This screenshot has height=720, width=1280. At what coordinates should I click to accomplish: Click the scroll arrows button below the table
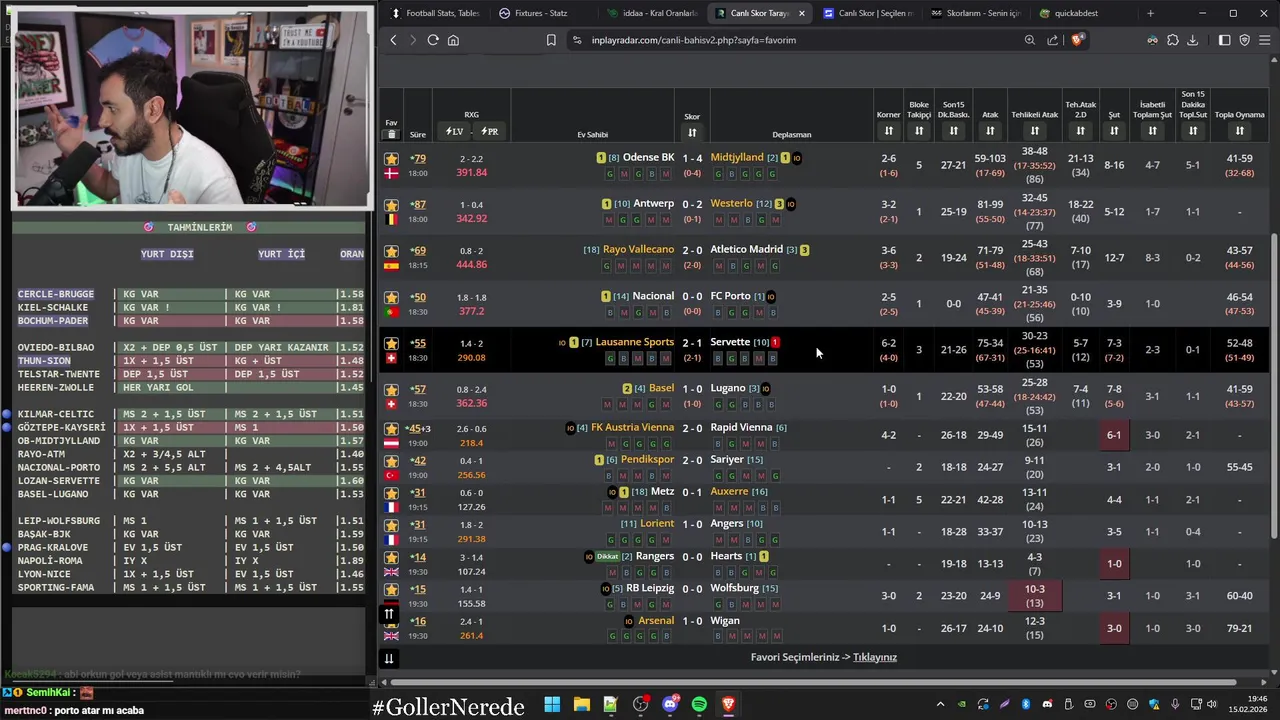click(x=389, y=658)
